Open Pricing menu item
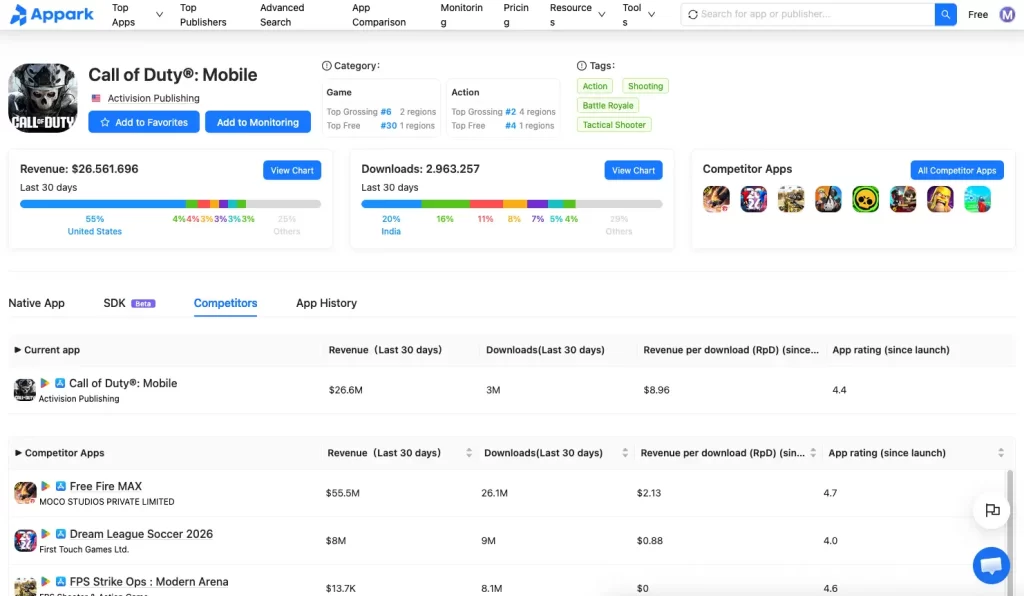The height and width of the screenshot is (596, 1024). pyautogui.click(x=516, y=14)
